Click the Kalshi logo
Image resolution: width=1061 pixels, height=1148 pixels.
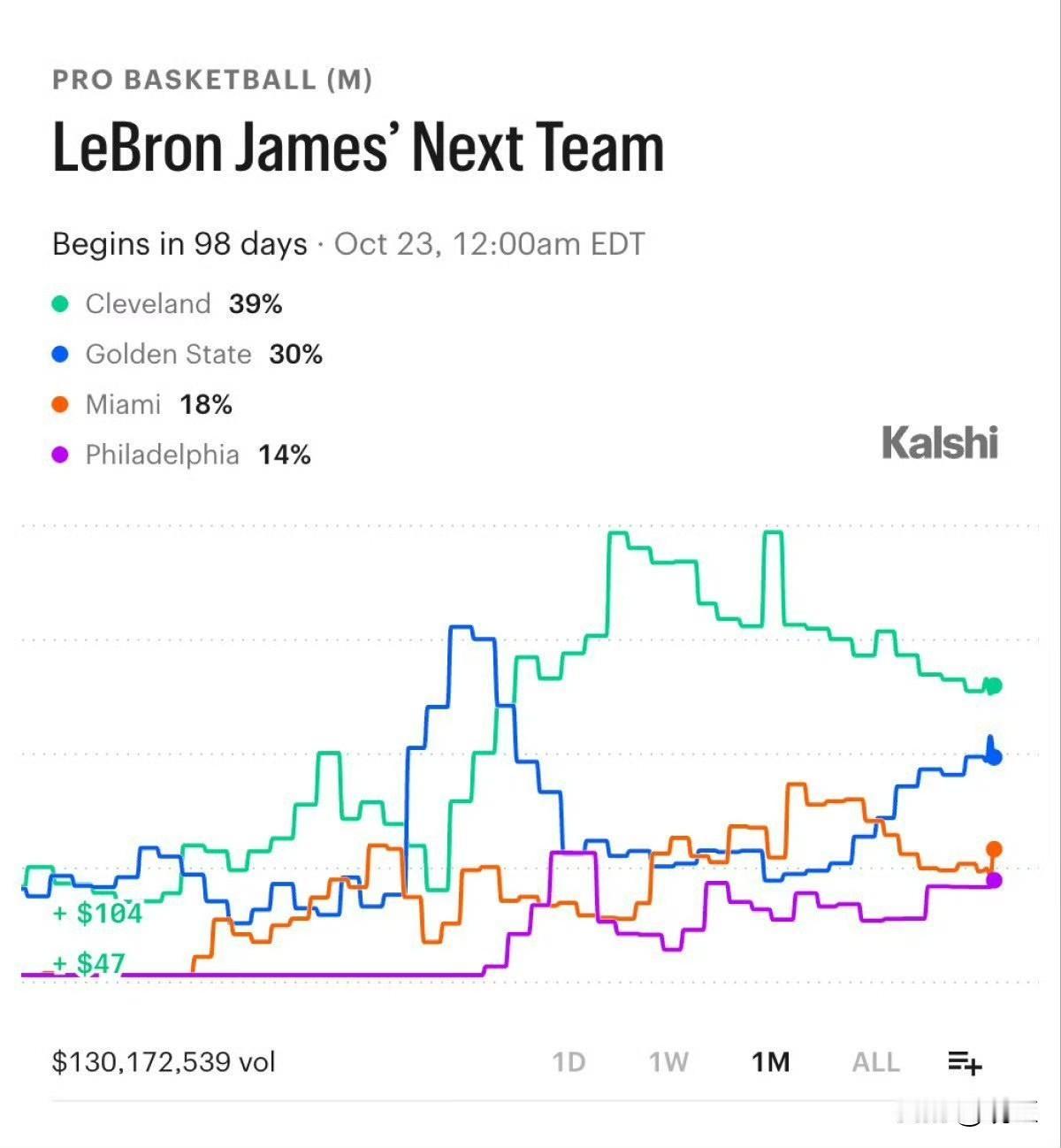tap(940, 442)
